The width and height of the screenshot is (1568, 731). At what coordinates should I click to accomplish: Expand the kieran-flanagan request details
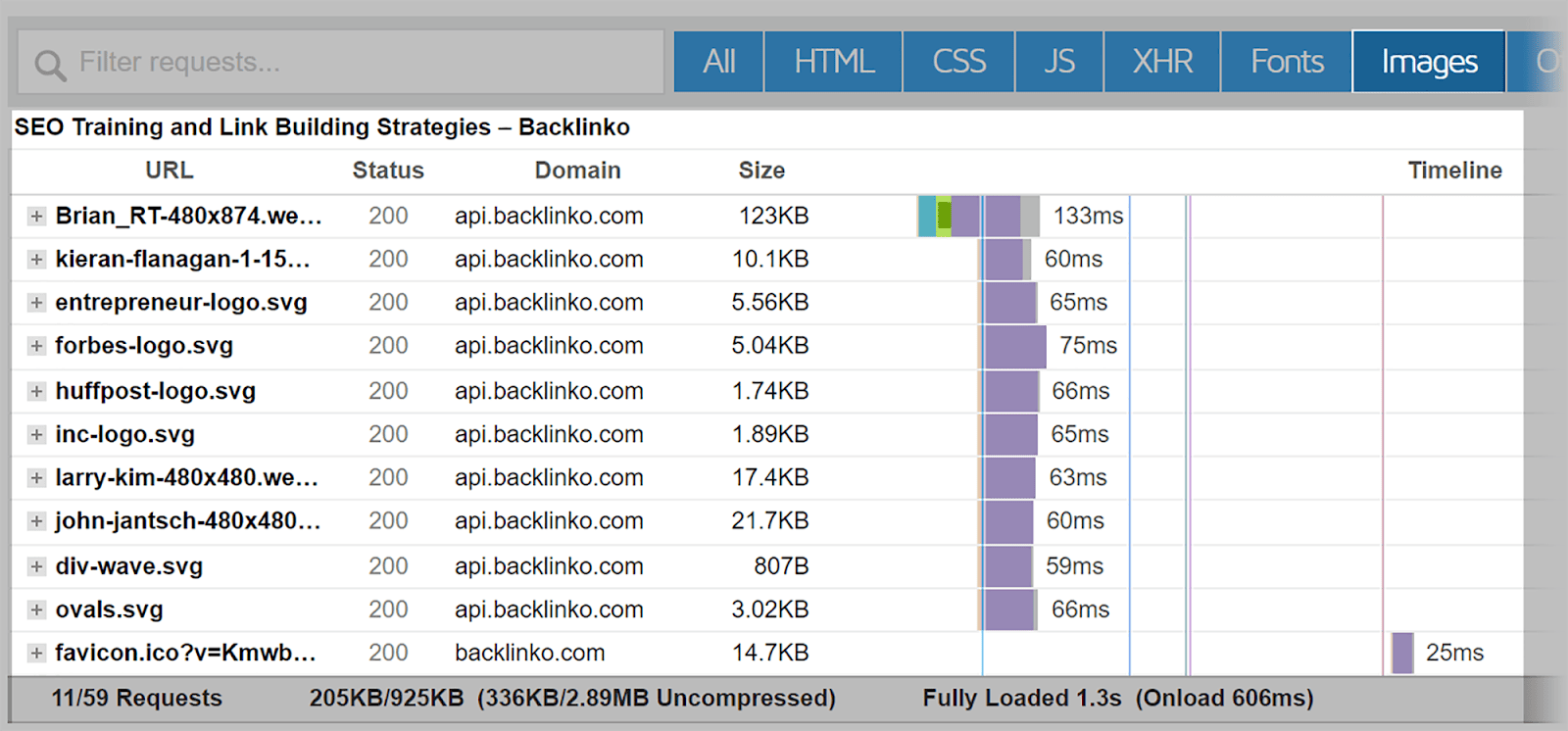(x=36, y=260)
